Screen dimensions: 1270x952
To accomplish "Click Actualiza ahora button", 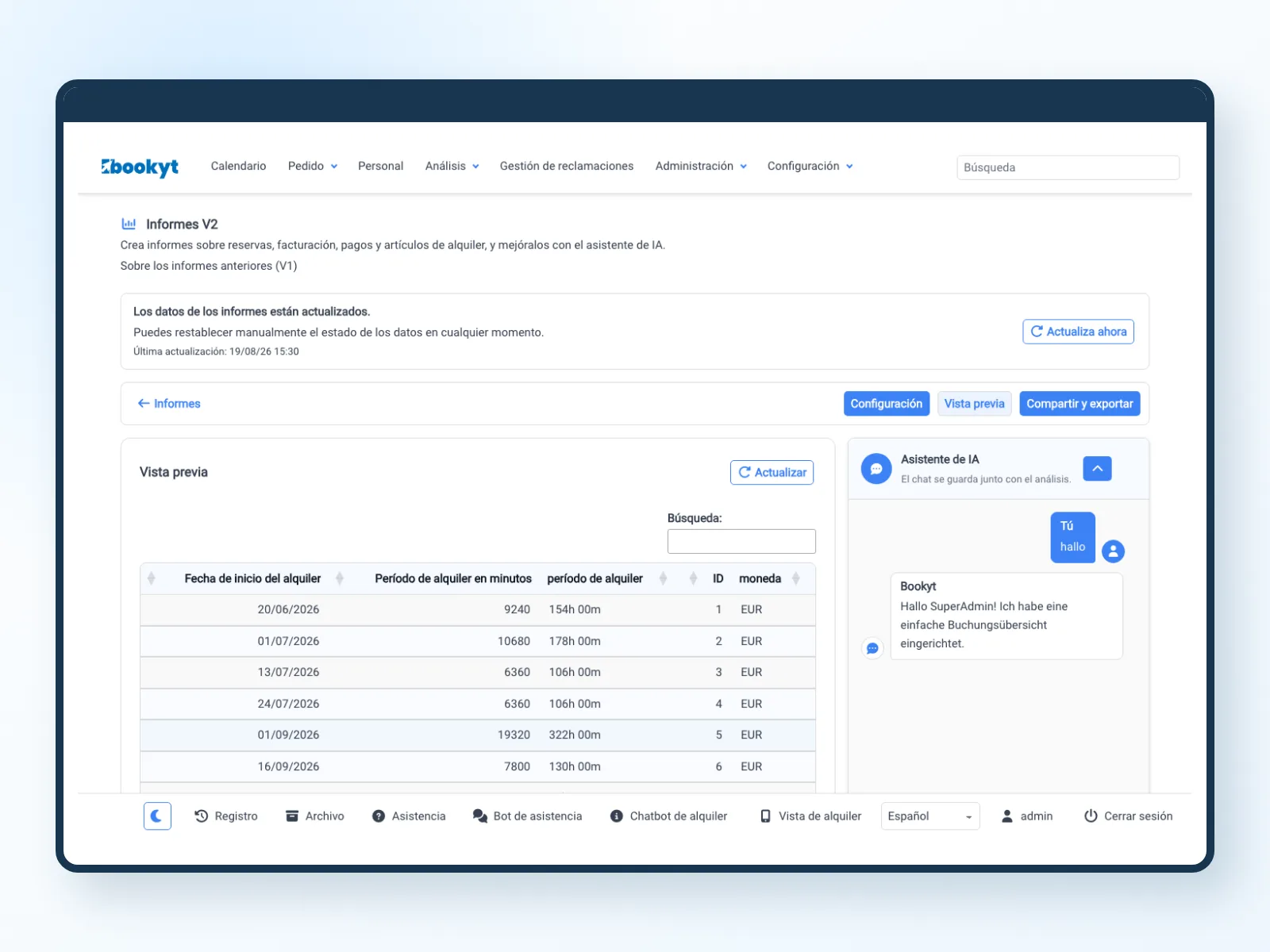I will (x=1078, y=332).
